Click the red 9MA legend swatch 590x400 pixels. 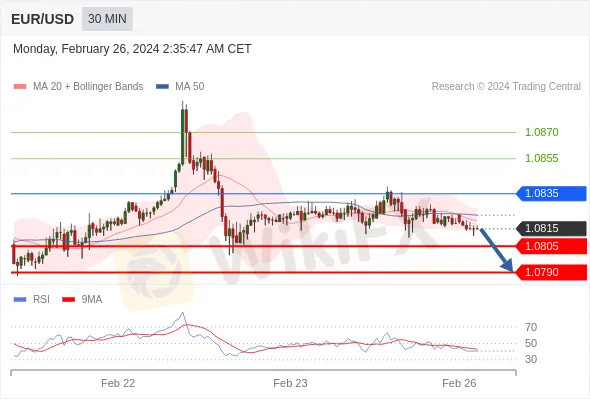click(x=68, y=300)
